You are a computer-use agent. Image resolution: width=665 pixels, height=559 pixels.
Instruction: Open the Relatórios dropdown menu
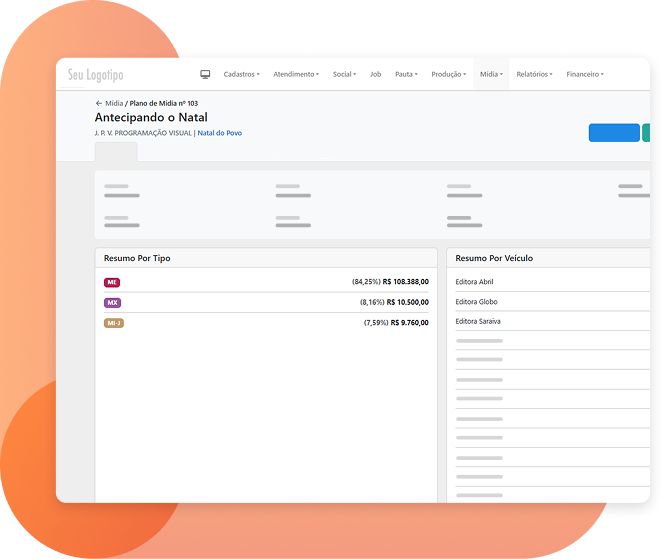tap(535, 74)
